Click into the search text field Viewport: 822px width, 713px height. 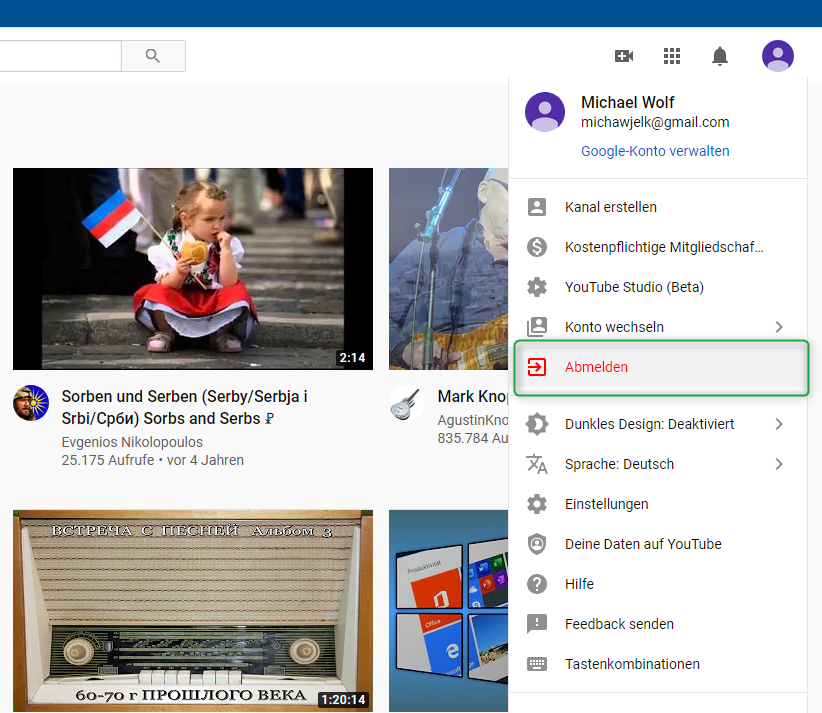point(60,56)
